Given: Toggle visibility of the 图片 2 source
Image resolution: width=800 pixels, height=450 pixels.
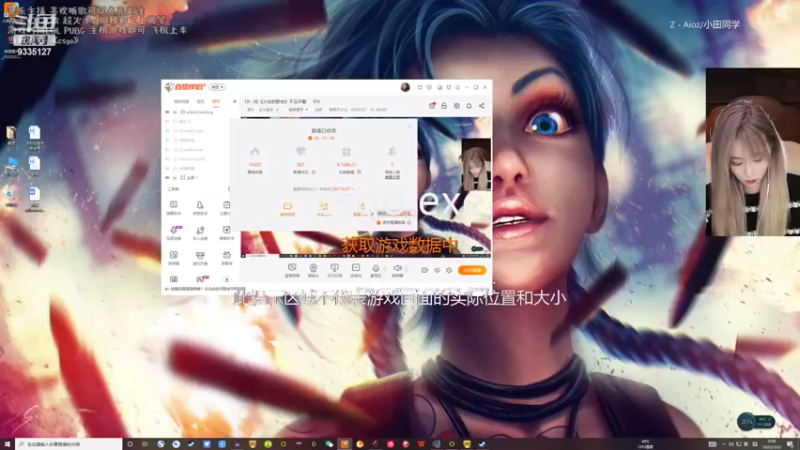Looking at the screenshot, I should 167,121.
